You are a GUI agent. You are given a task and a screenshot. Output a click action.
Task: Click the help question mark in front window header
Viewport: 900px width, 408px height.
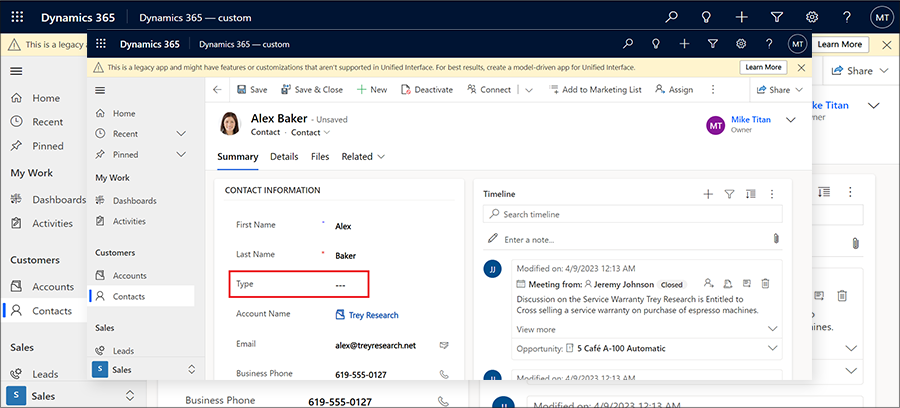(769, 44)
